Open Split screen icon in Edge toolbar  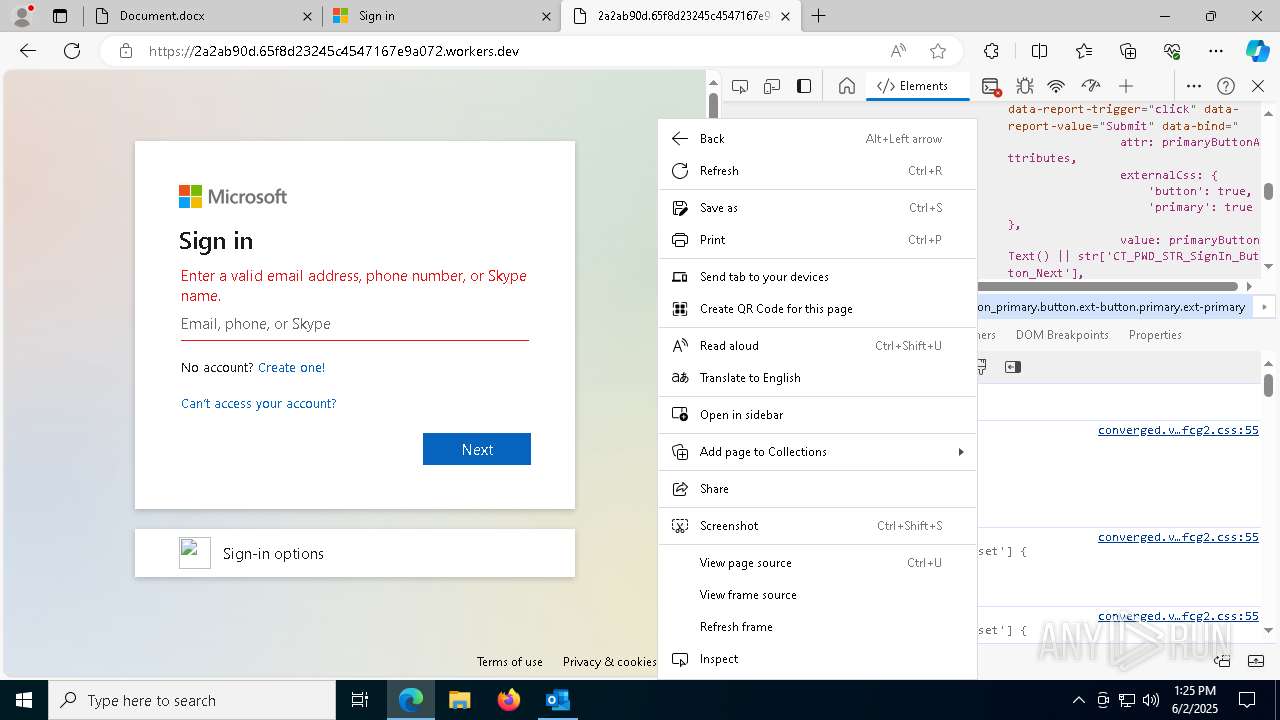[x=1039, y=51]
